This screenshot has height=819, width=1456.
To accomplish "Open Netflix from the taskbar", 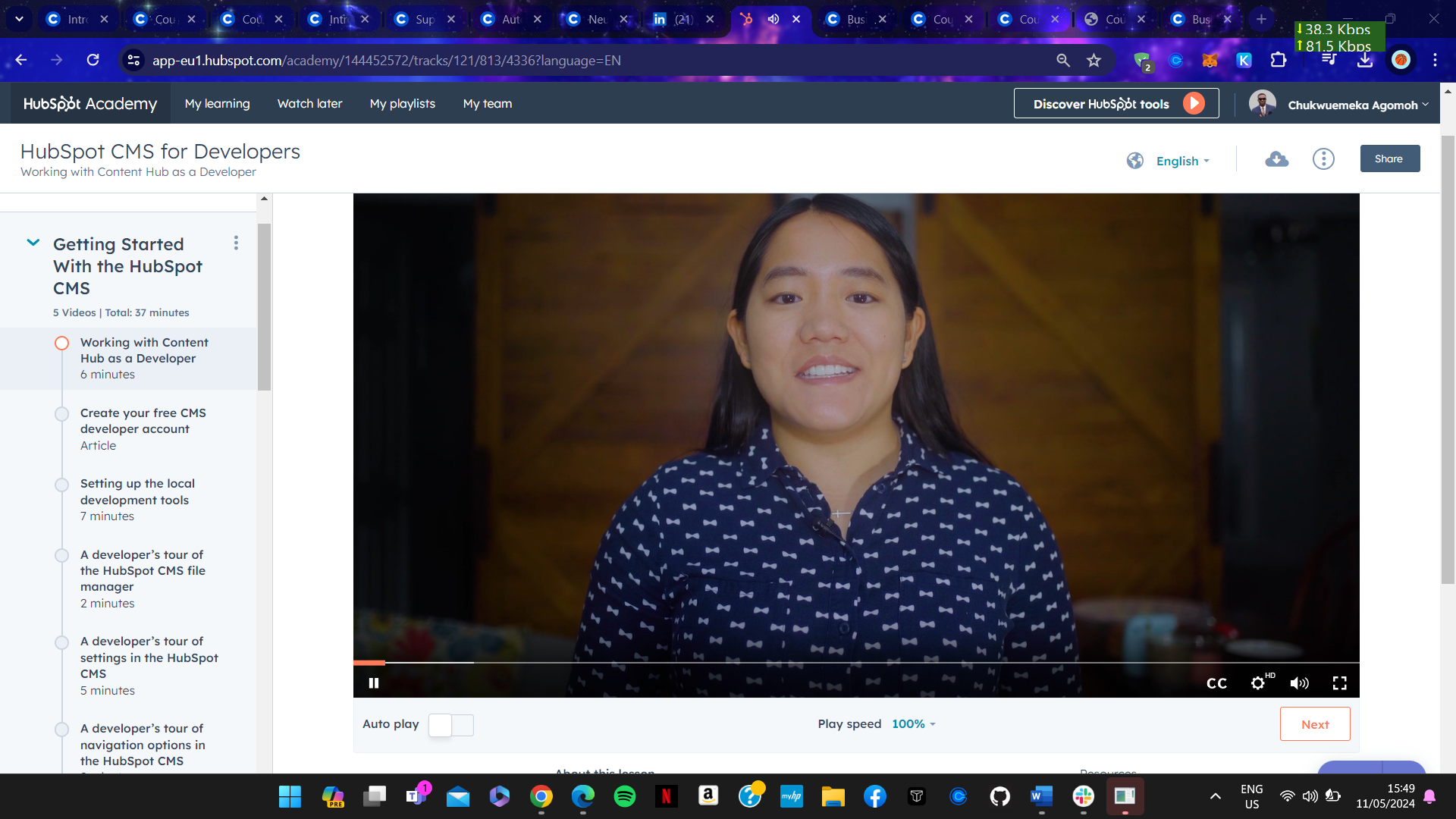I will [x=666, y=796].
